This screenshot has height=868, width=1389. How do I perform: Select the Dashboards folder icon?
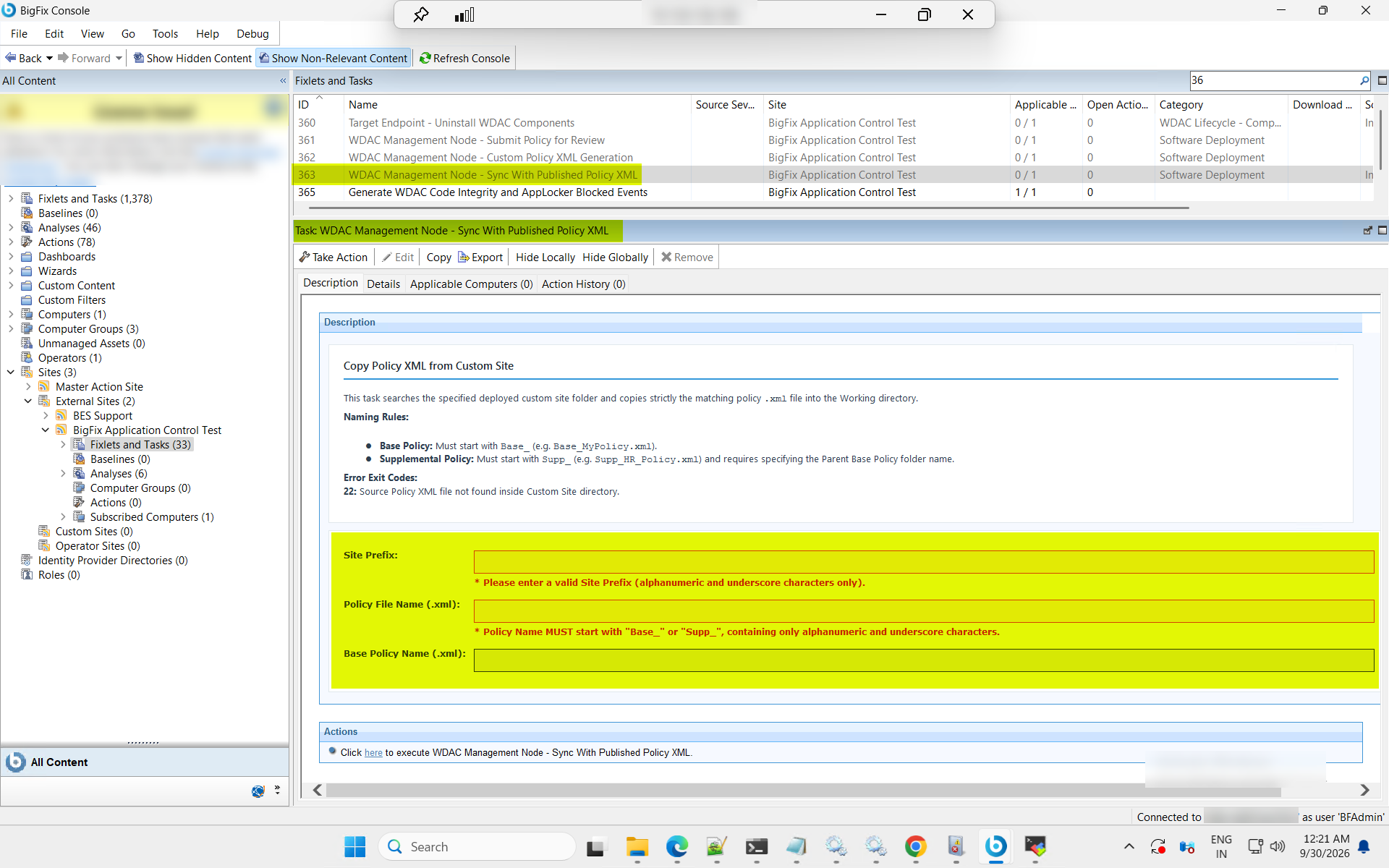[27, 256]
